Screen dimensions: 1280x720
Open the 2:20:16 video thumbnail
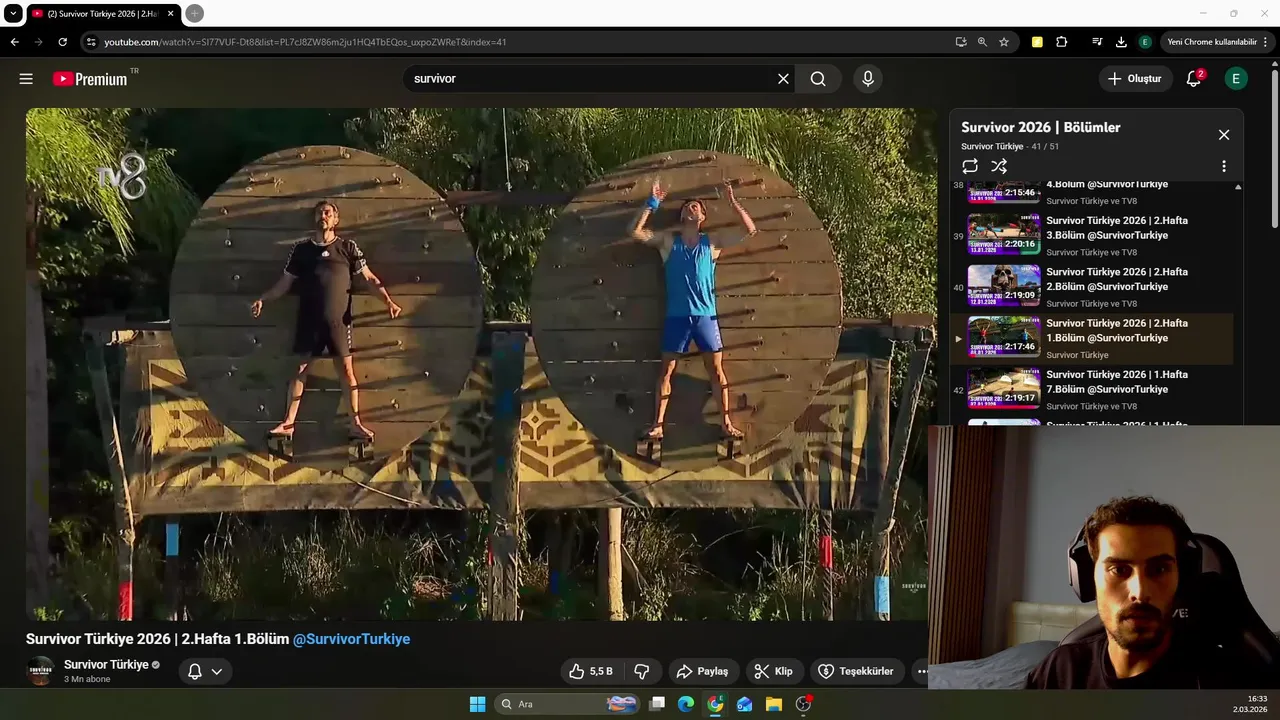click(x=1004, y=234)
